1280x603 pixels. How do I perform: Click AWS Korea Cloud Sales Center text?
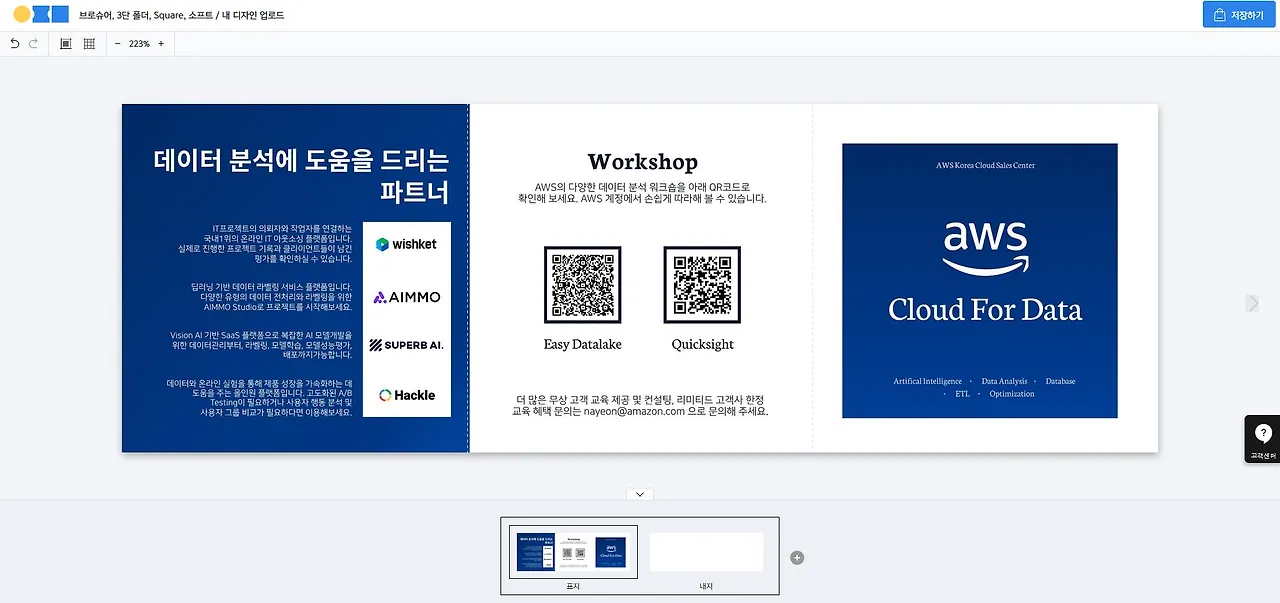[985, 165]
